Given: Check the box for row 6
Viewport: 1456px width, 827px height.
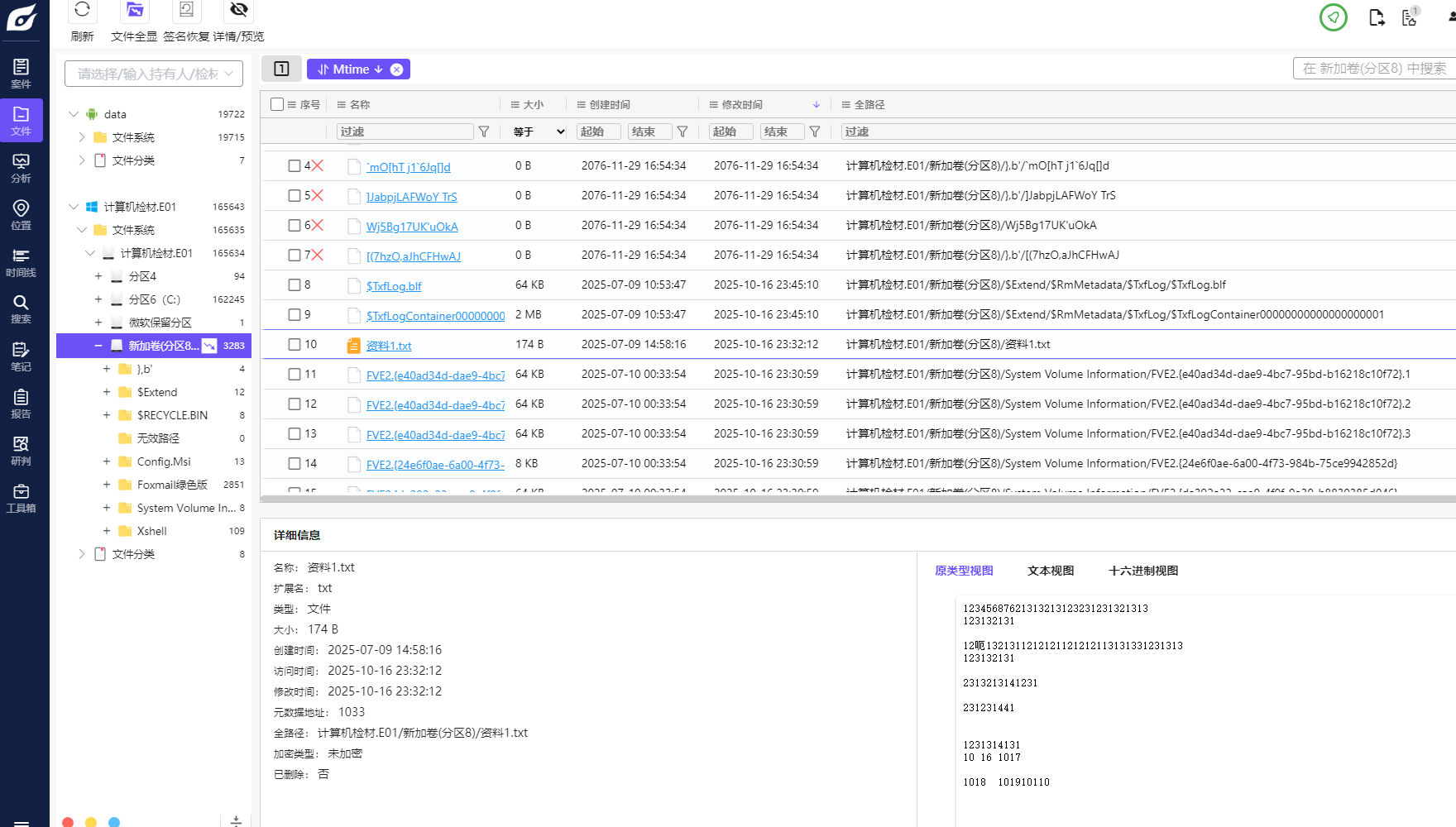Looking at the screenshot, I should 294,225.
